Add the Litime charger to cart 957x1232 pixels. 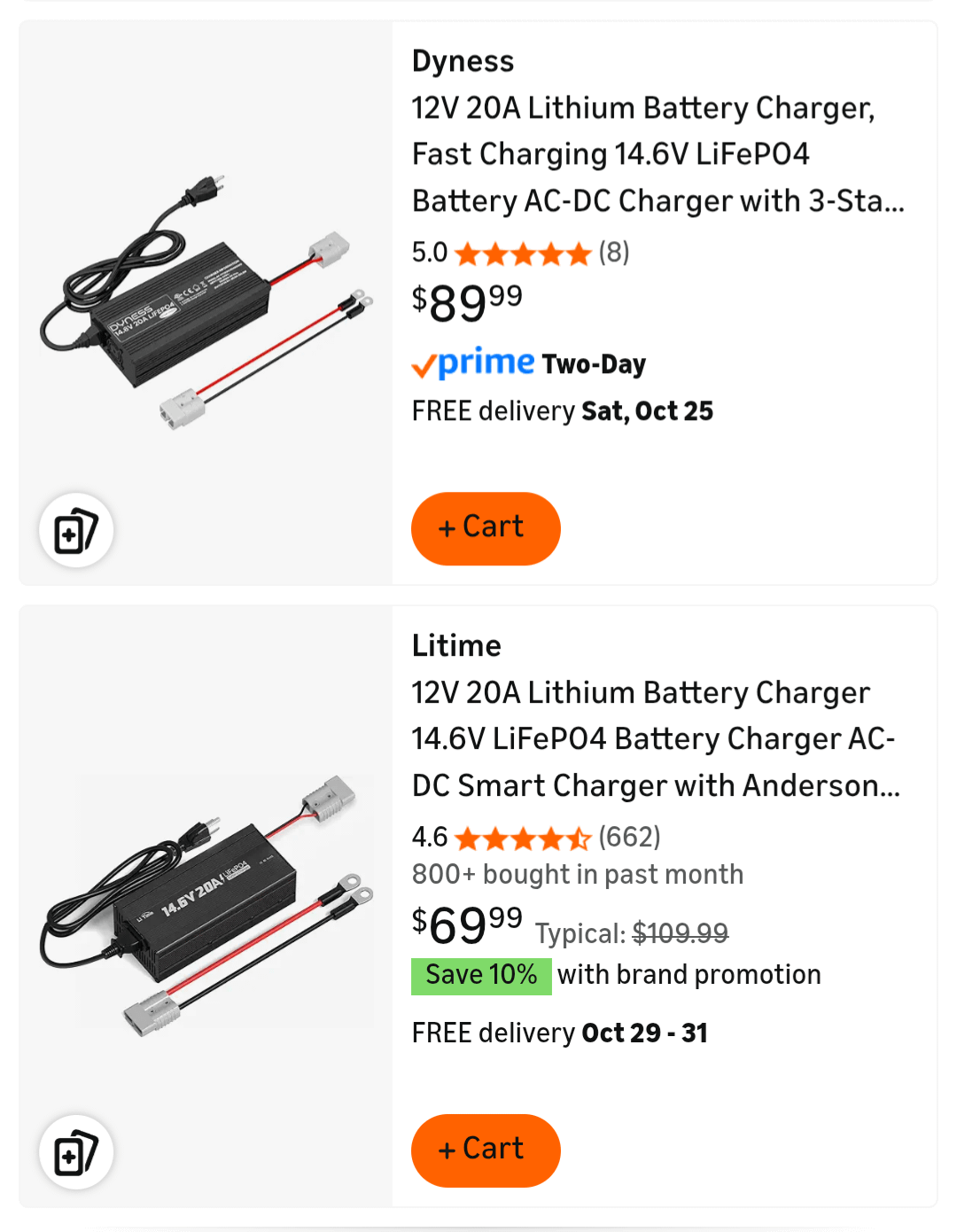click(x=486, y=1150)
